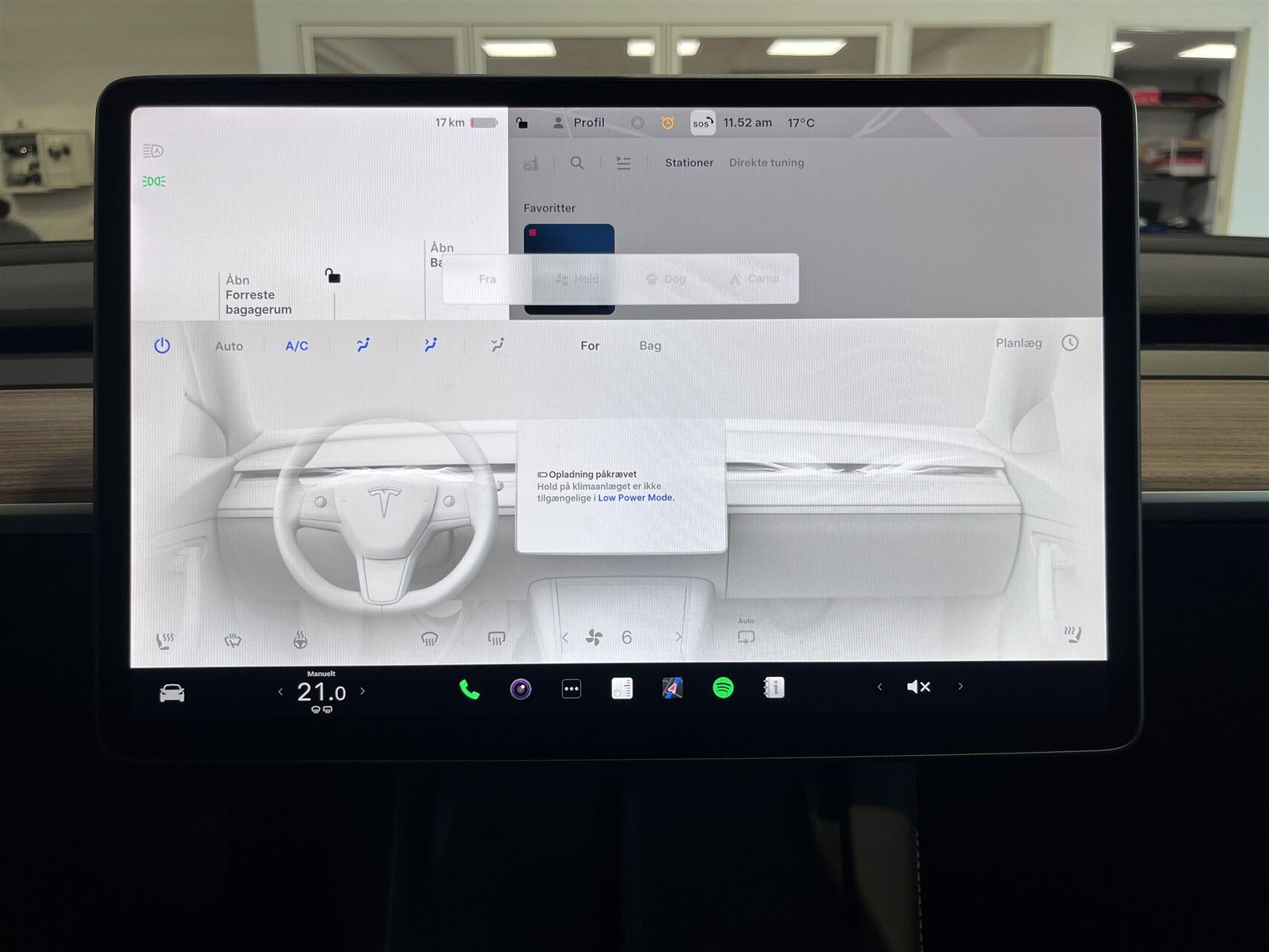Open the Profil menu
This screenshot has width=1269, height=952.
[x=579, y=123]
